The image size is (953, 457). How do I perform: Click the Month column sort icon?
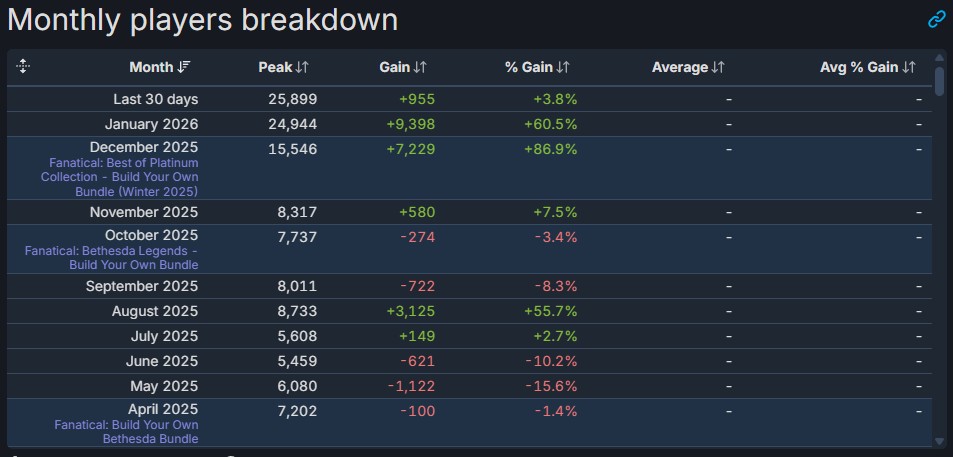coord(184,68)
